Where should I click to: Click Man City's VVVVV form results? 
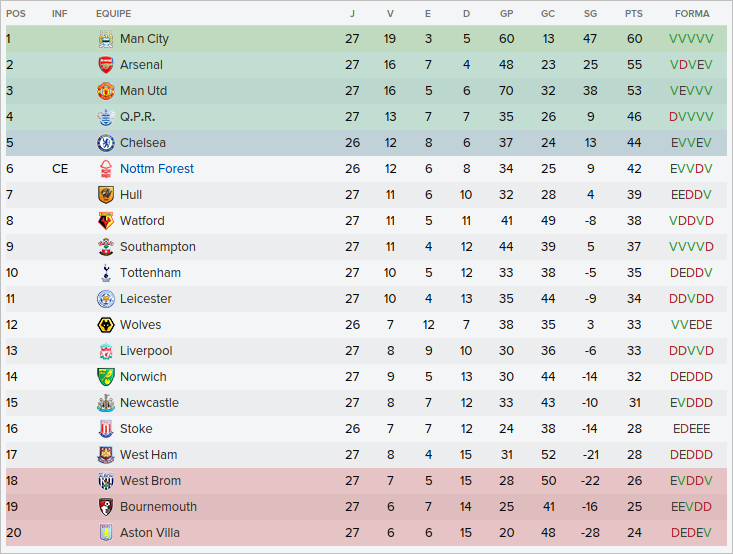click(x=692, y=39)
